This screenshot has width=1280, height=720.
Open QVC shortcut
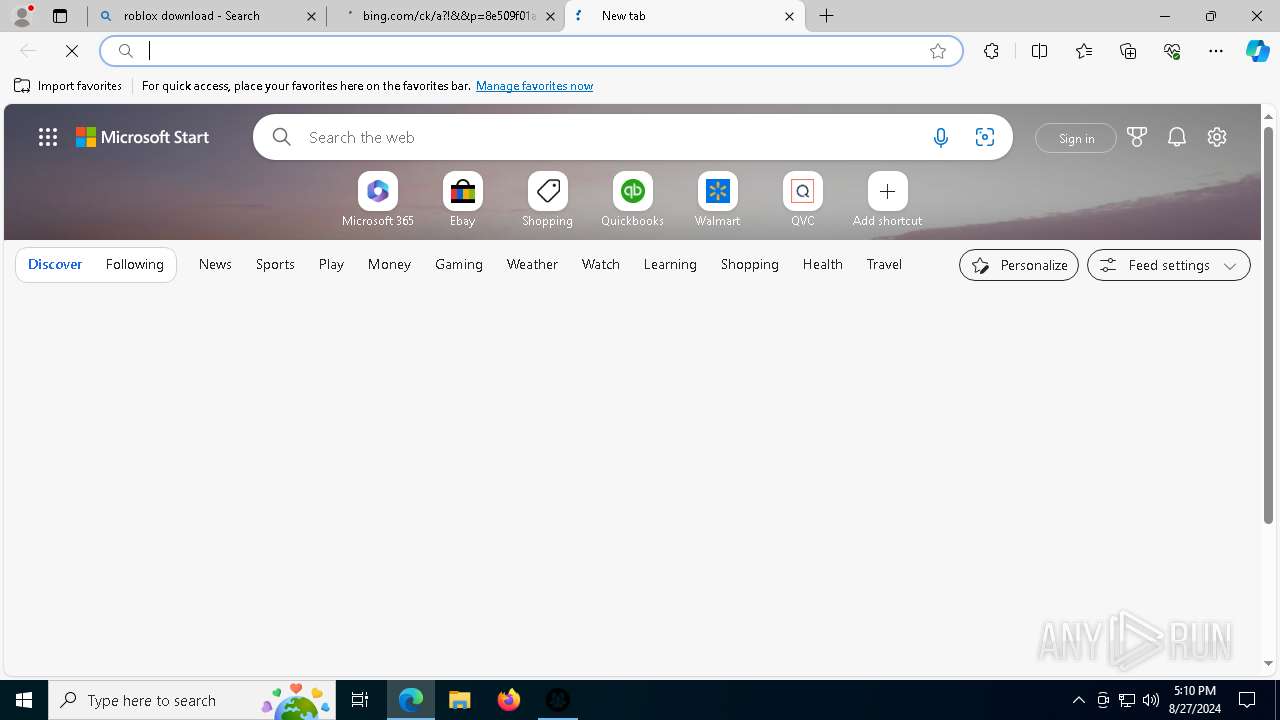tap(803, 200)
